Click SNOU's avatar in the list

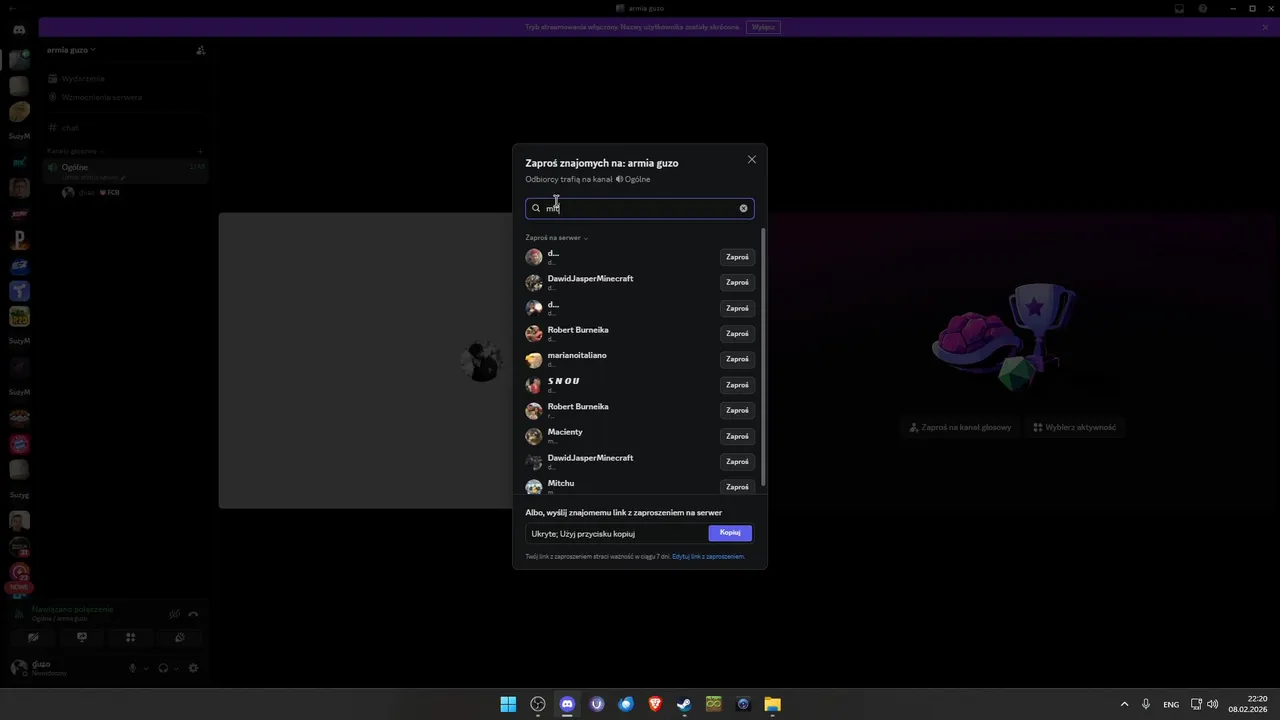534,385
